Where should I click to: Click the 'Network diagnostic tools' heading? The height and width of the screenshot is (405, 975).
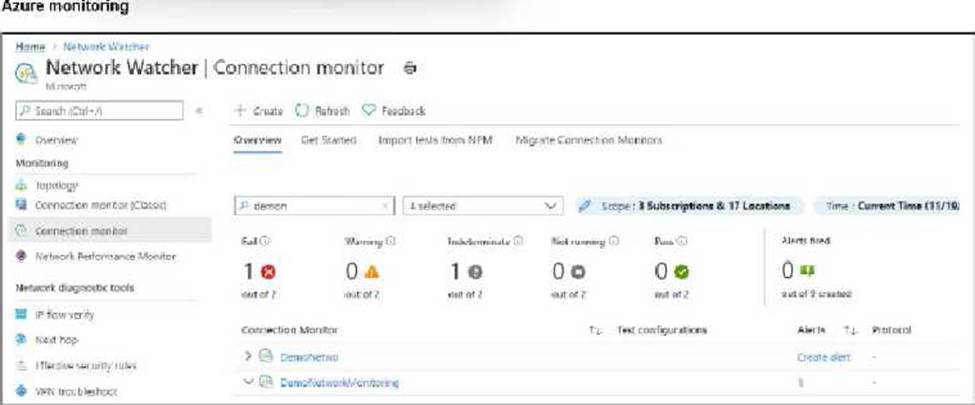click(75, 288)
